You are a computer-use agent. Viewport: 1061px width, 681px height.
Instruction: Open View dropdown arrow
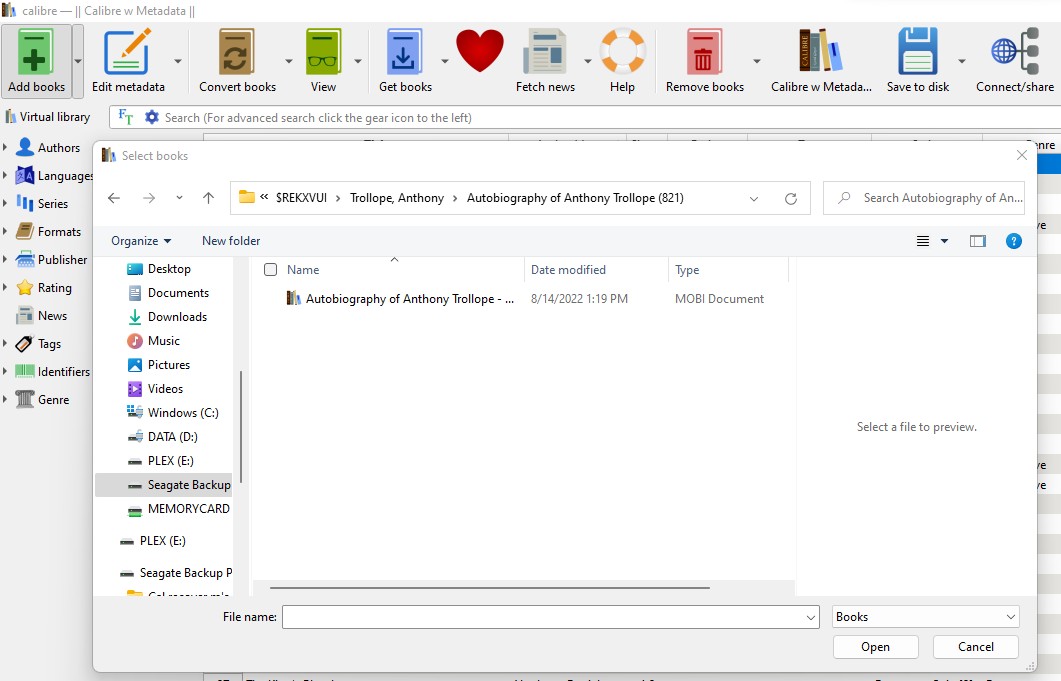coord(358,61)
